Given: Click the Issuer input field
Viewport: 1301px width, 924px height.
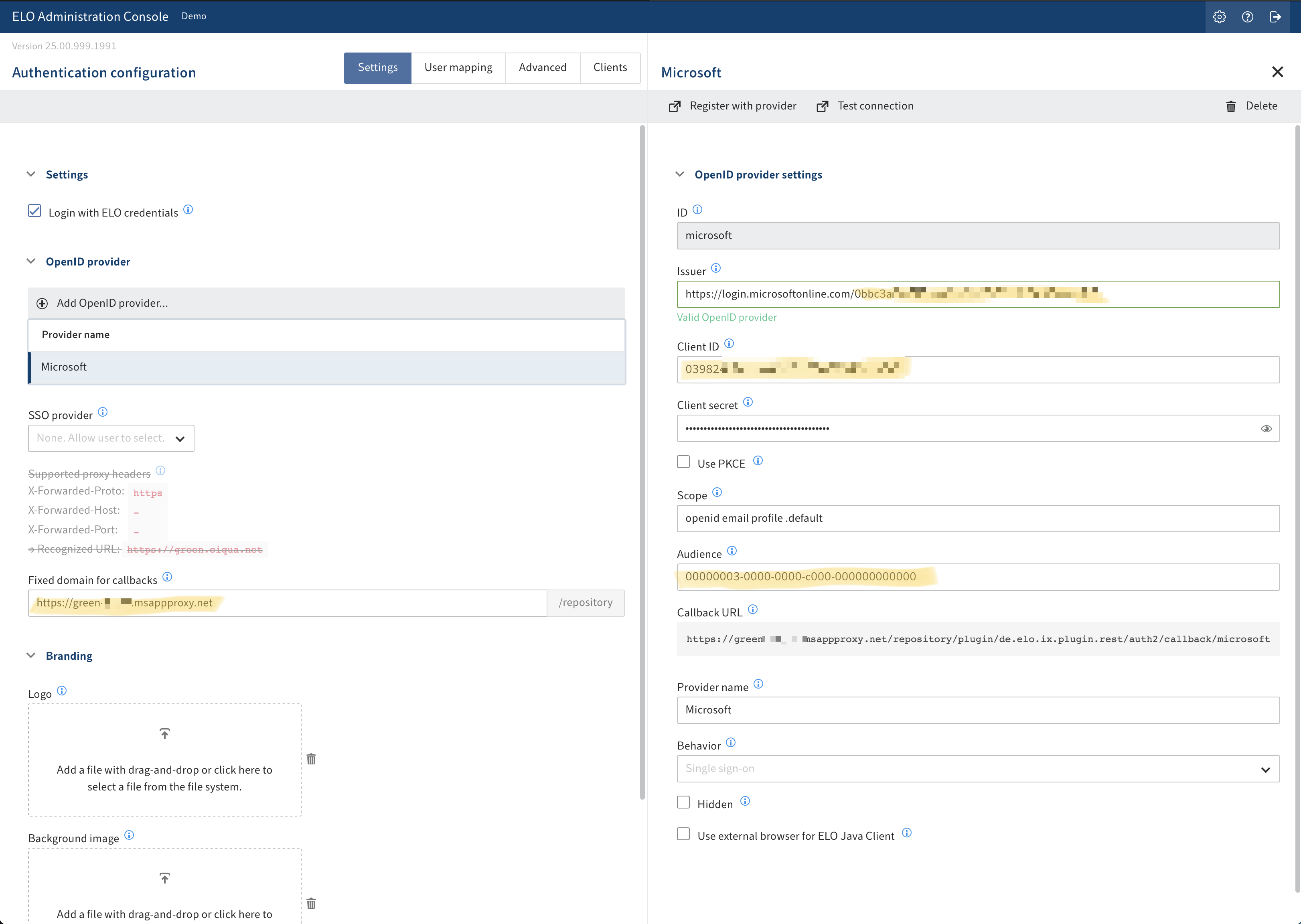Looking at the screenshot, I should click(x=979, y=294).
